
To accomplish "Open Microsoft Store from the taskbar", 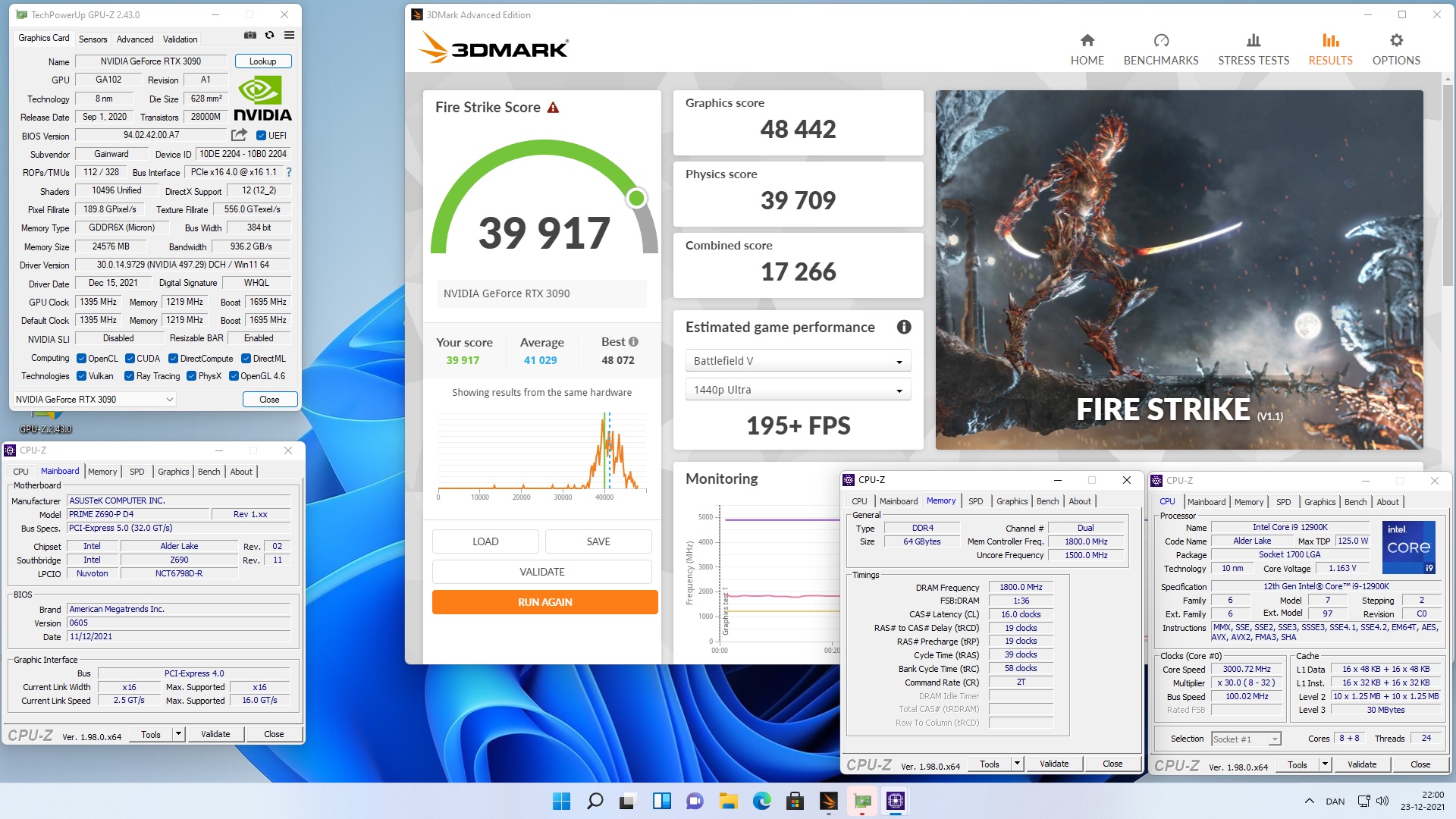I will 795,801.
